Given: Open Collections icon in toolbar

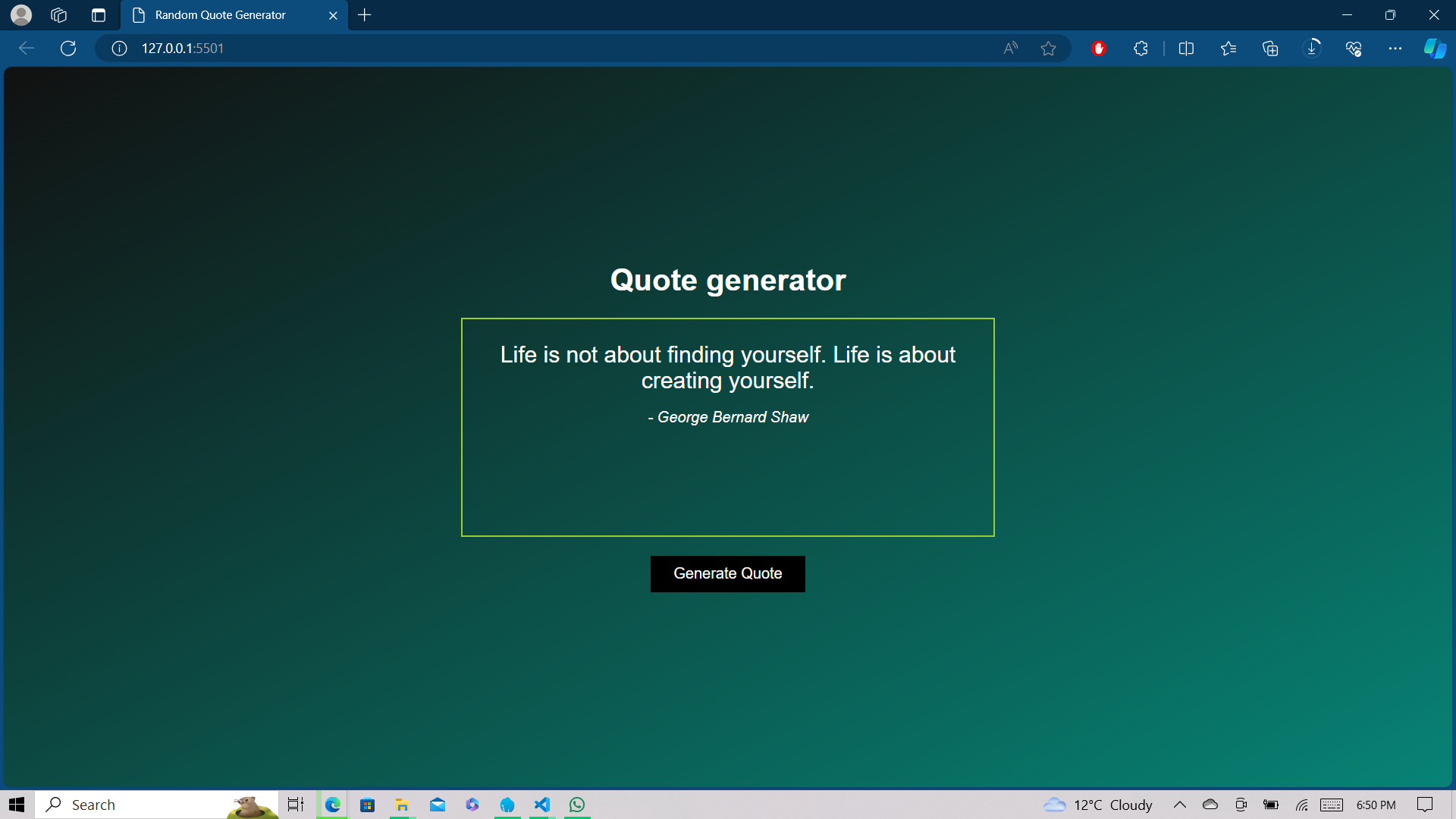Looking at the screenshot, I should 1270,49.
